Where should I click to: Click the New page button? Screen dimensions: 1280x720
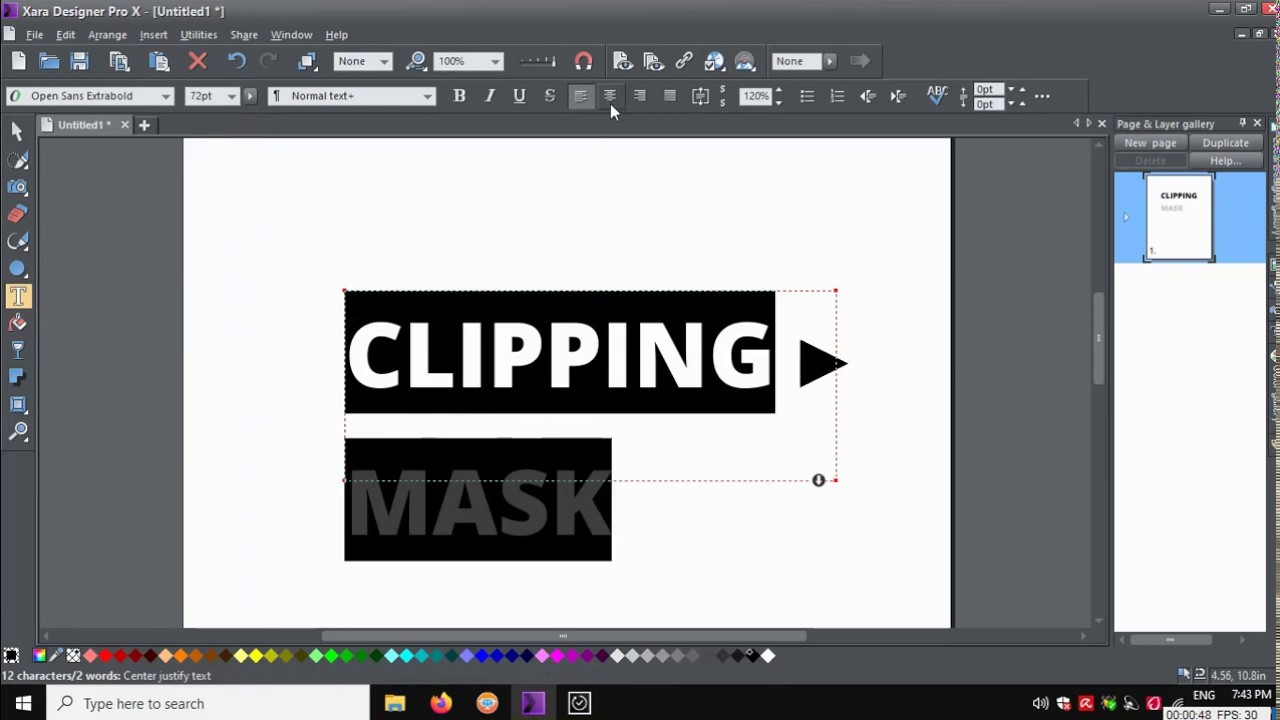pos(1150,143)
